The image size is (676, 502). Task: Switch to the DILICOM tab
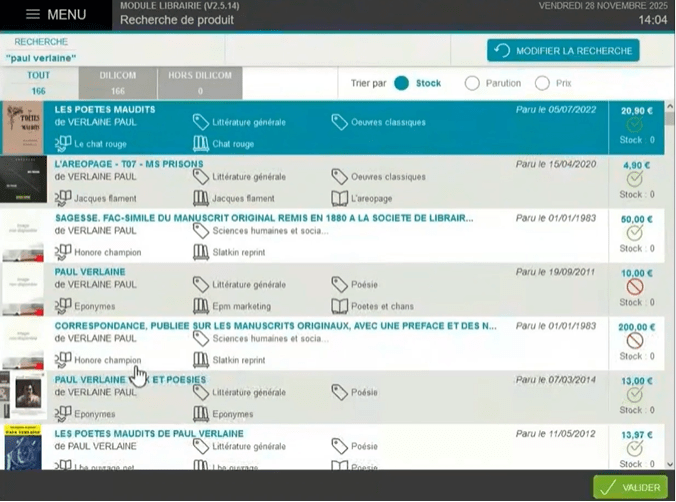(118, 83)
